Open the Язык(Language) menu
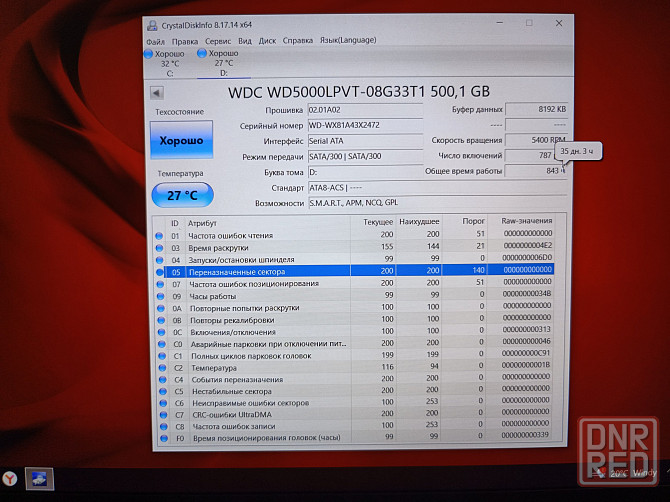670x502 pixels. click(x=348, y=40)
